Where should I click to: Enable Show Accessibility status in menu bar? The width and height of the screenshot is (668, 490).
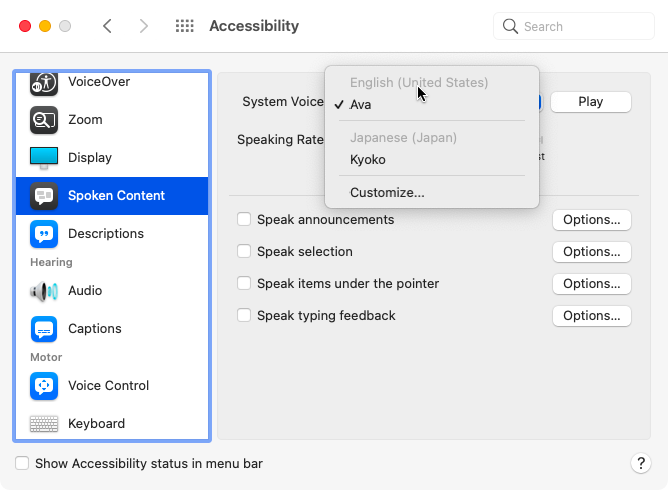click(22, 464)
